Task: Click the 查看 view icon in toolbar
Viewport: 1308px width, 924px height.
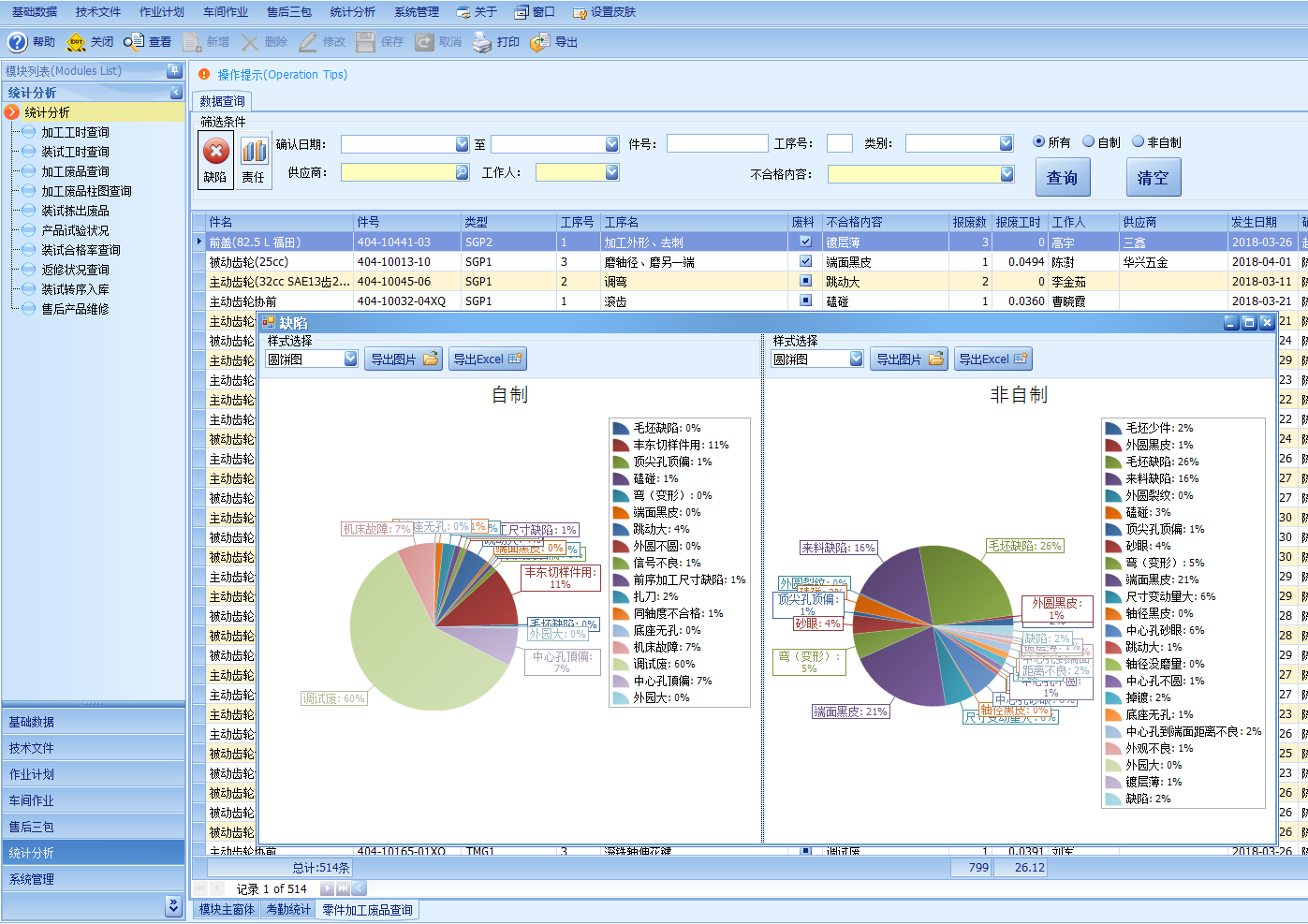Action: click(134, 42)
